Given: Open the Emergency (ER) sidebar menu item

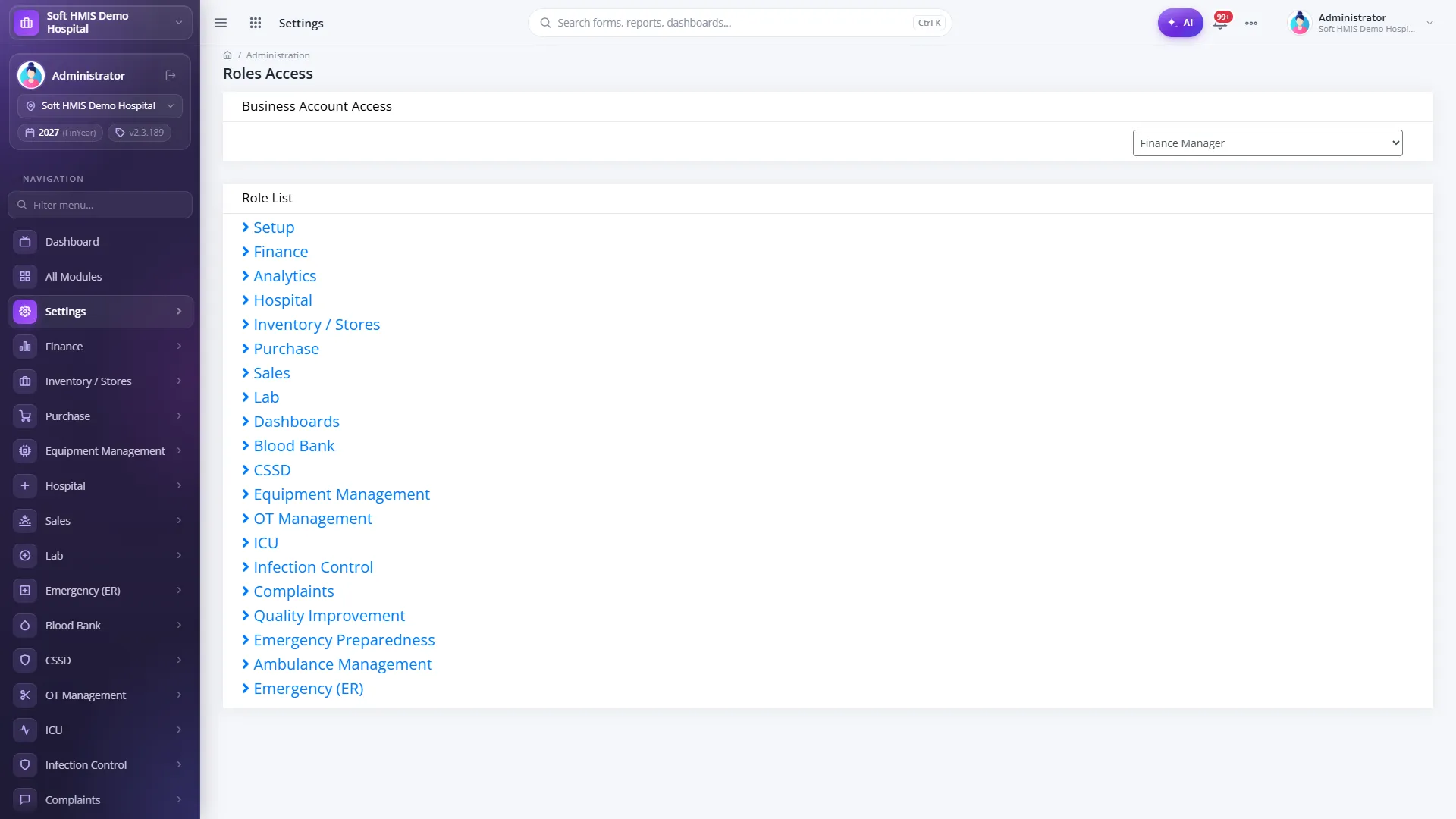Looking at the screenshot, I should pos(101,591).
